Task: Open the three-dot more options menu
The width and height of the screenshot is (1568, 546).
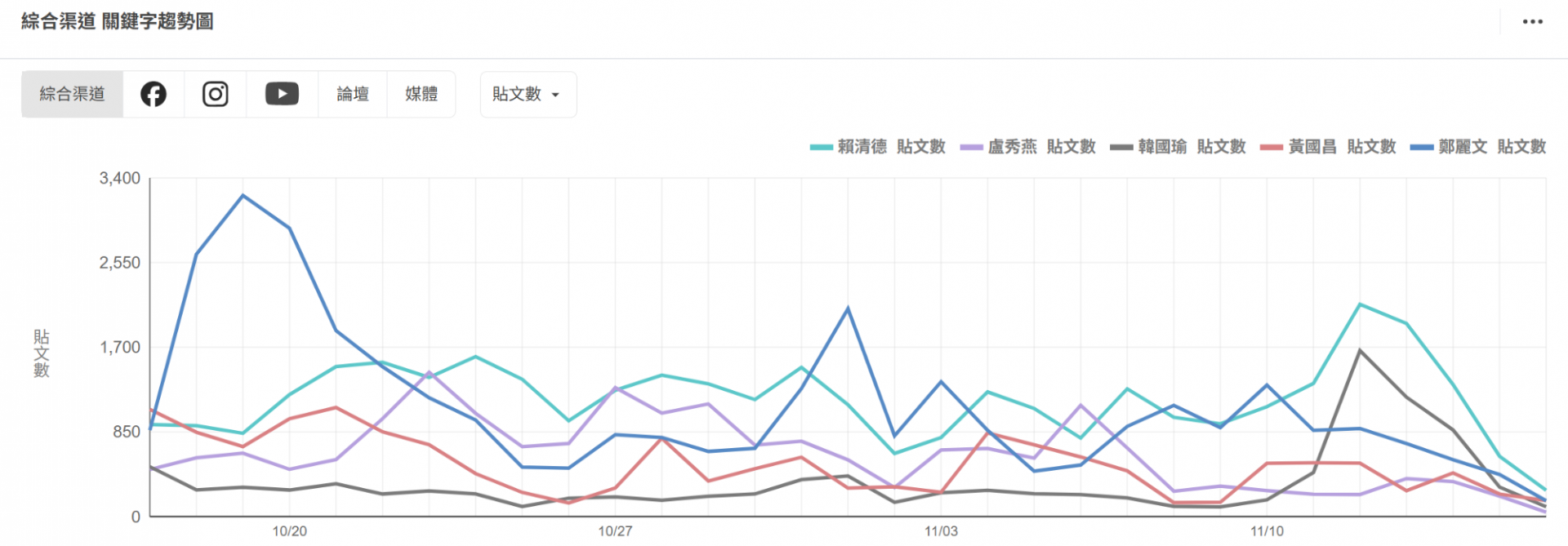Action: (x=1532, y=22)
